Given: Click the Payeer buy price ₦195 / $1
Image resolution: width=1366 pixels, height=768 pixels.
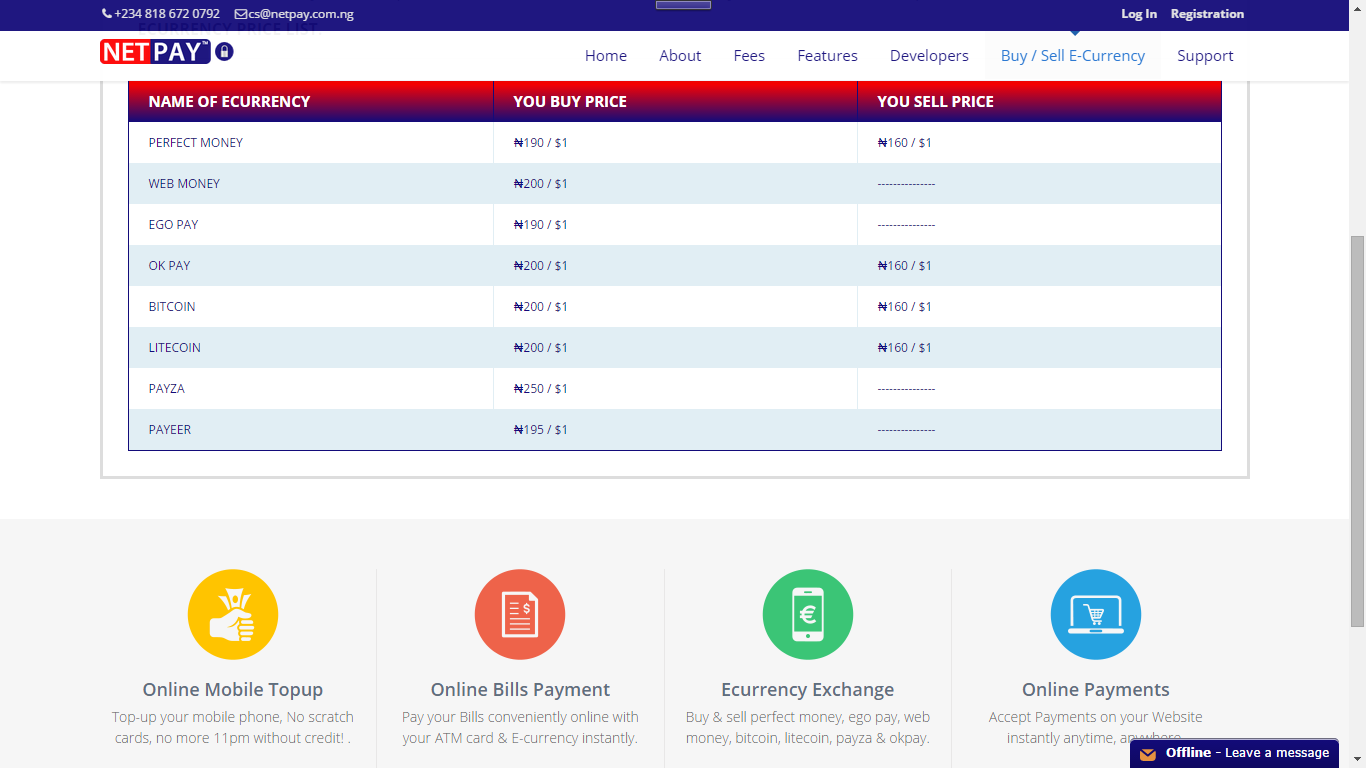Looking at the screenshot, I should coord(540,430).
